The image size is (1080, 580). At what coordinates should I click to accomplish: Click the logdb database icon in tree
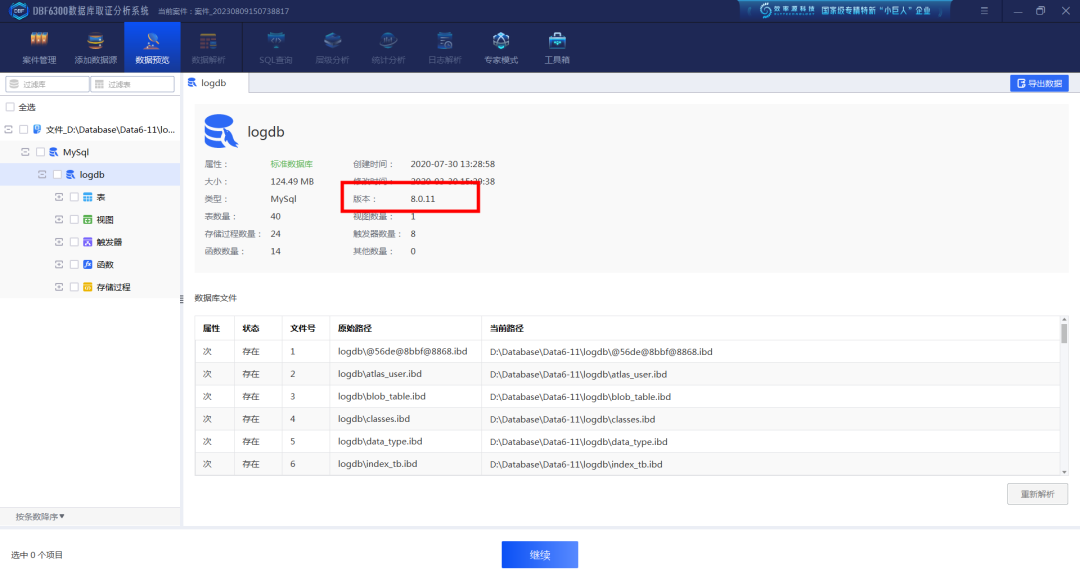pos(70,175)
